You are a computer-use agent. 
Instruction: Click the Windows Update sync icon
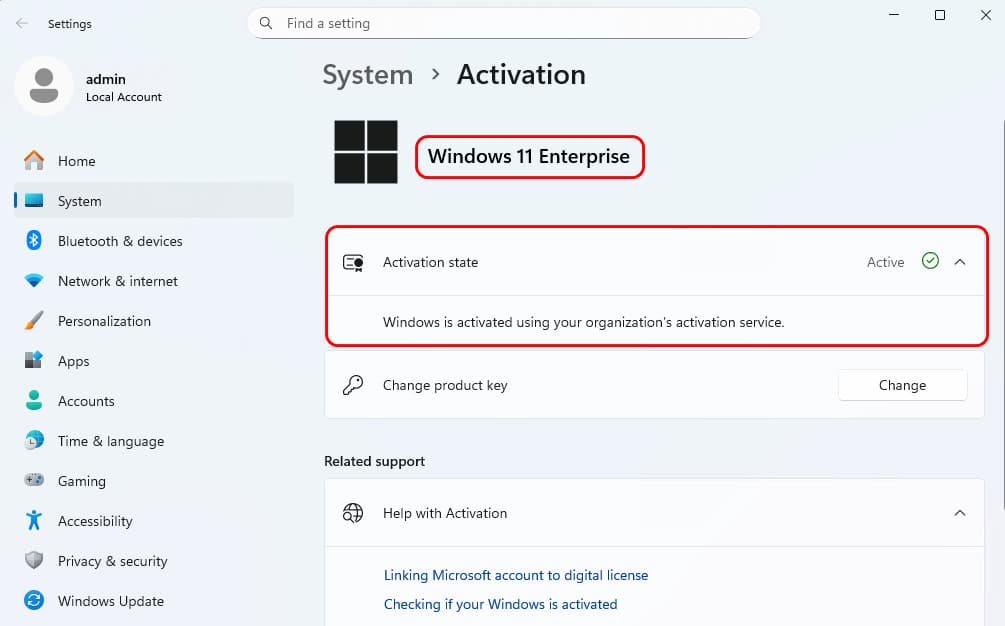(x=34, y=600)
